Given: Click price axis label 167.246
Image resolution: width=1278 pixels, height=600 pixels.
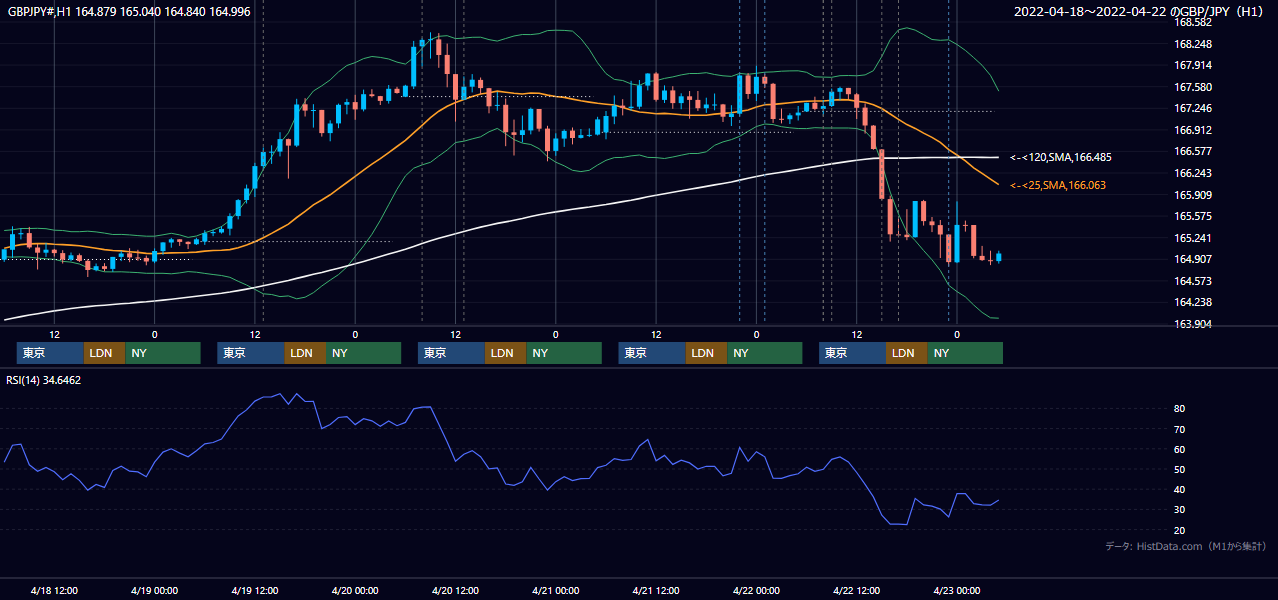Looking at the screenshot, I should pyautogui.click(x=1193, y=108).
